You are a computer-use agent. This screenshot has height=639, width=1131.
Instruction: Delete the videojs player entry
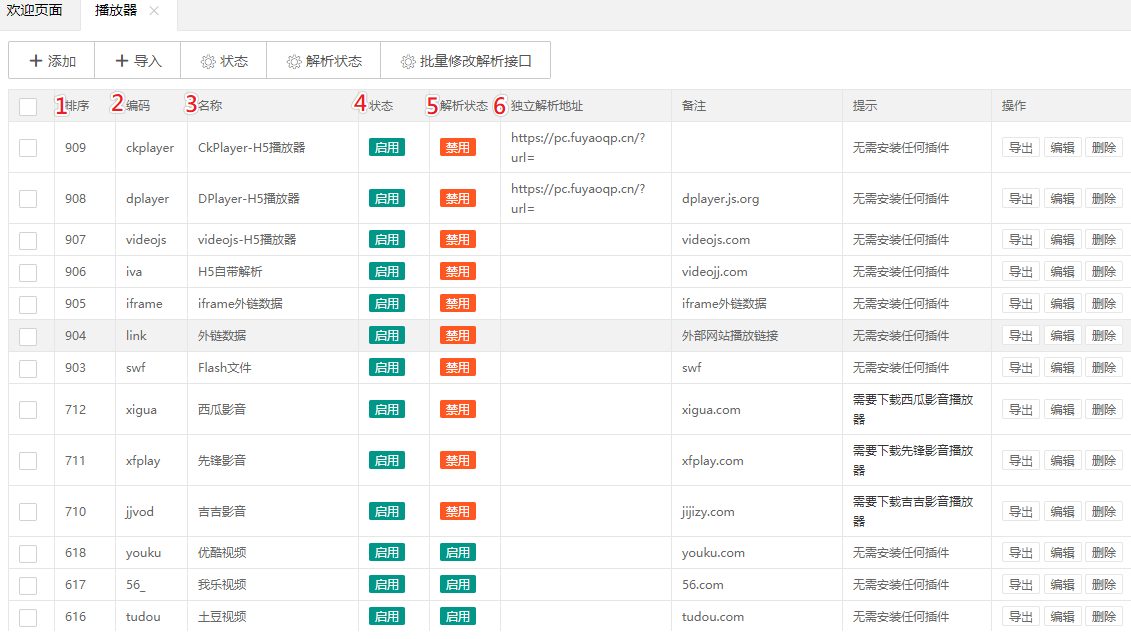[x=1104, y=240]
